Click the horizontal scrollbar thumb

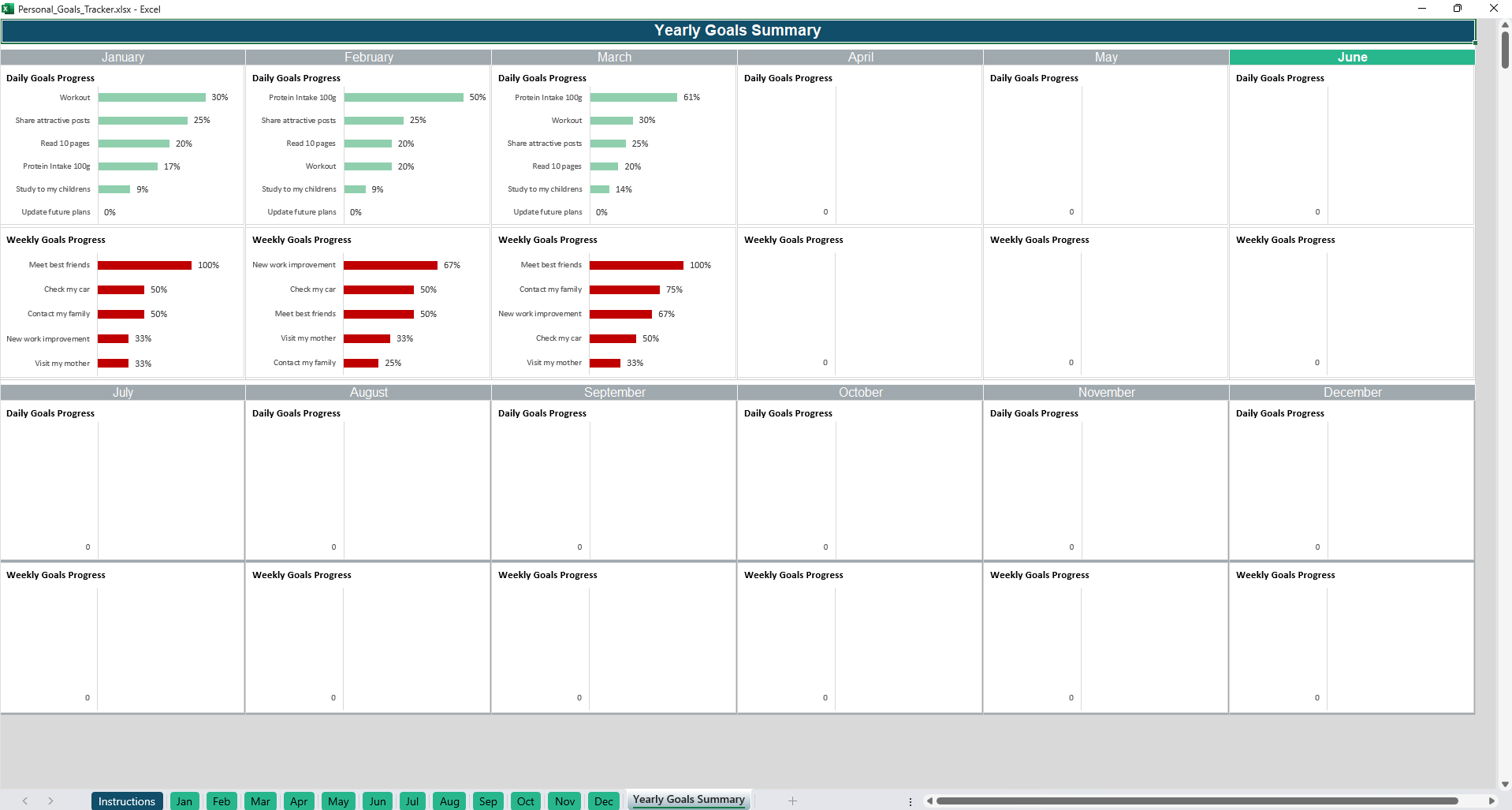coord(1197,801)
